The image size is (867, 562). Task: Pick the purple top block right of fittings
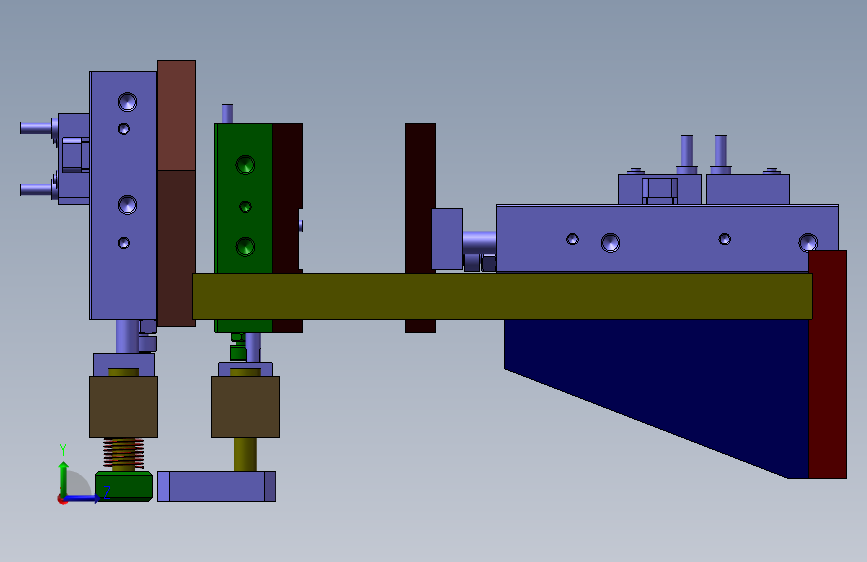[x=748, y=189]
